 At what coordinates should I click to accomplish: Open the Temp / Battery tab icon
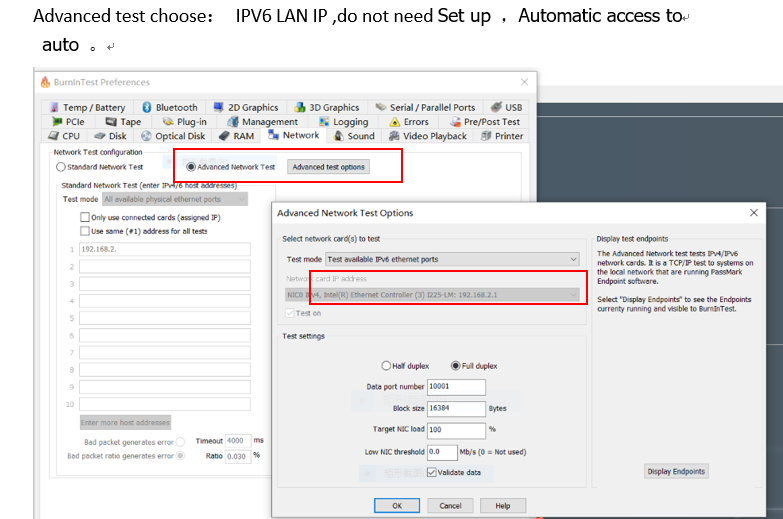54,107
